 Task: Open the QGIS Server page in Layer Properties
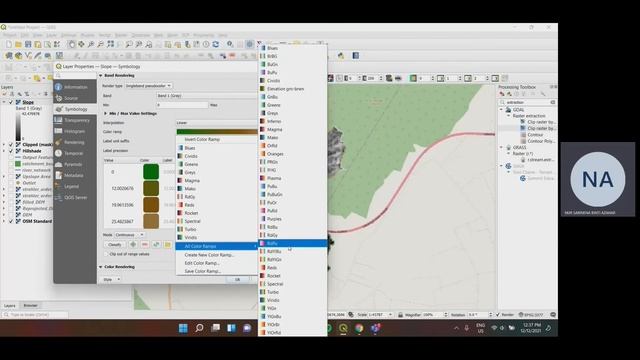click(75, 197)
